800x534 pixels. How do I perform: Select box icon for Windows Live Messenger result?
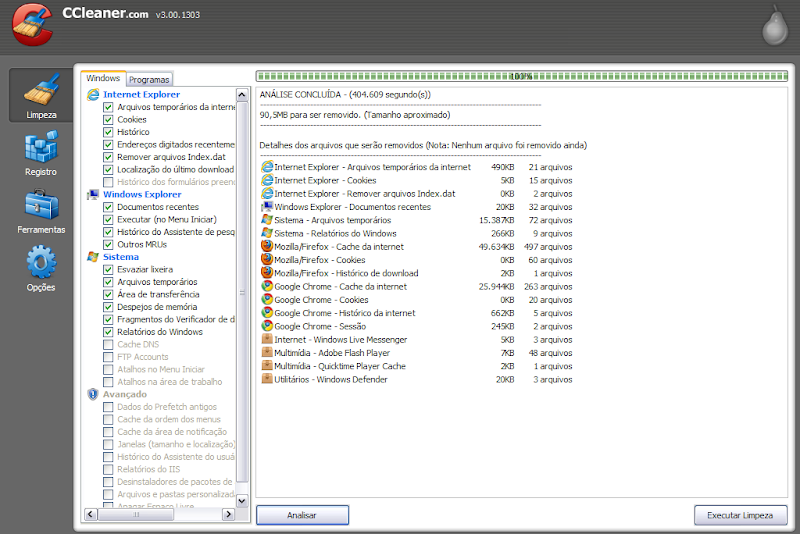(267, 339)
